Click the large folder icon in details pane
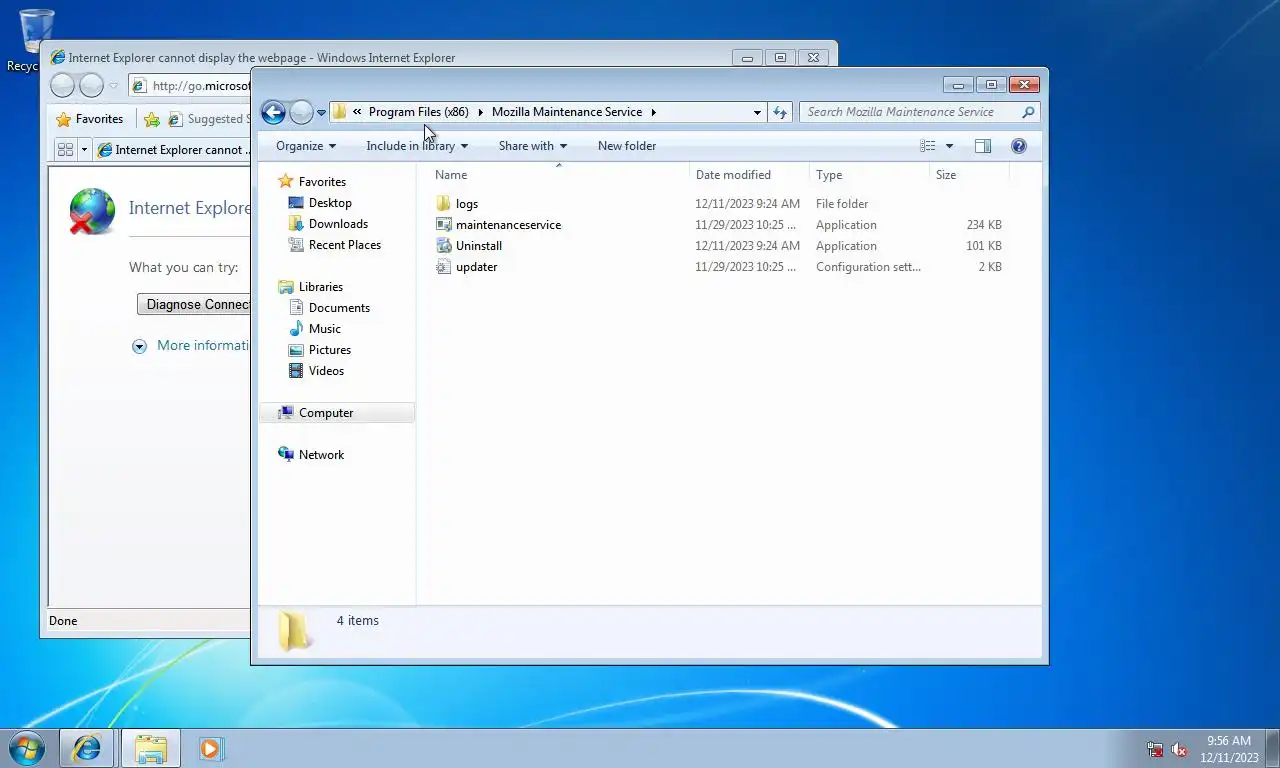Image resolution: width=1280 pixels, height=768 pixels. pyautogui.click(x=294, y=631)
